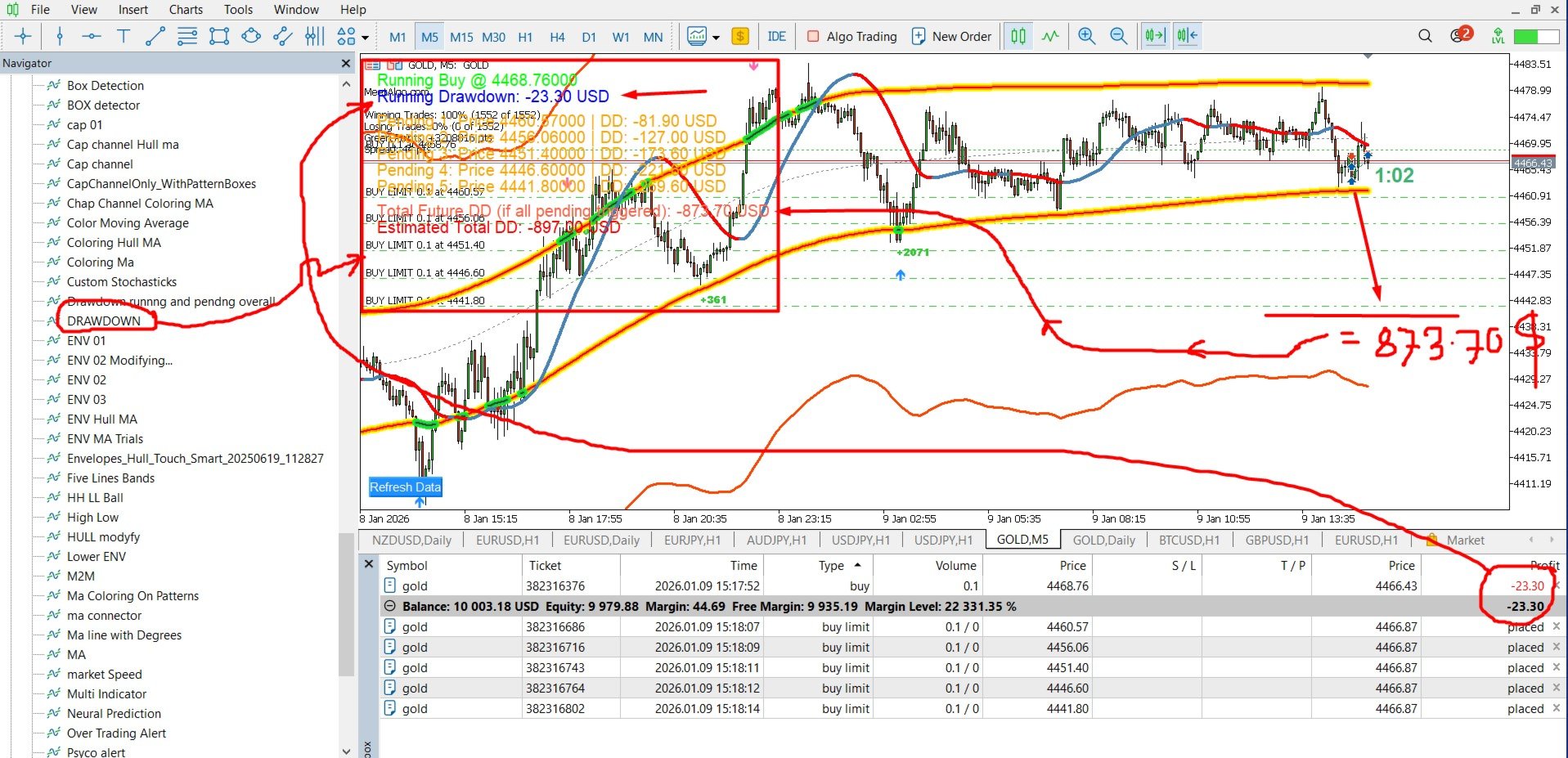Click the New Order button

pyautogui.click(x=951, y=36)
